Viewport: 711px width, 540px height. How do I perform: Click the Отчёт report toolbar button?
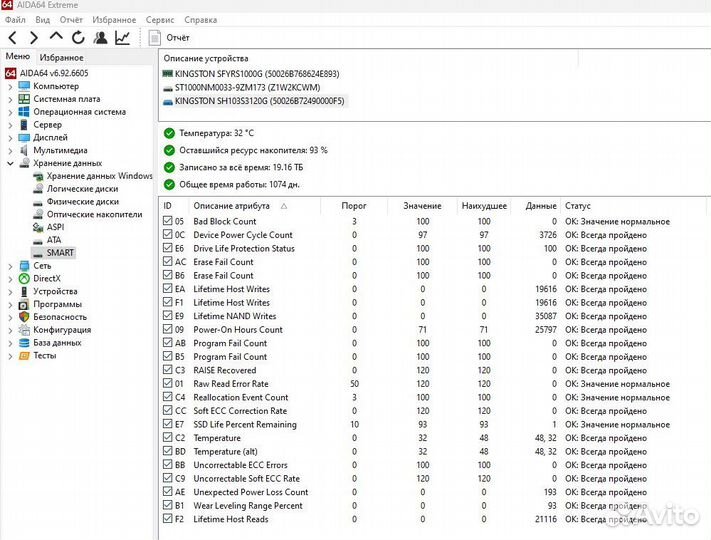pyautogui.click(x=169, y=38)
